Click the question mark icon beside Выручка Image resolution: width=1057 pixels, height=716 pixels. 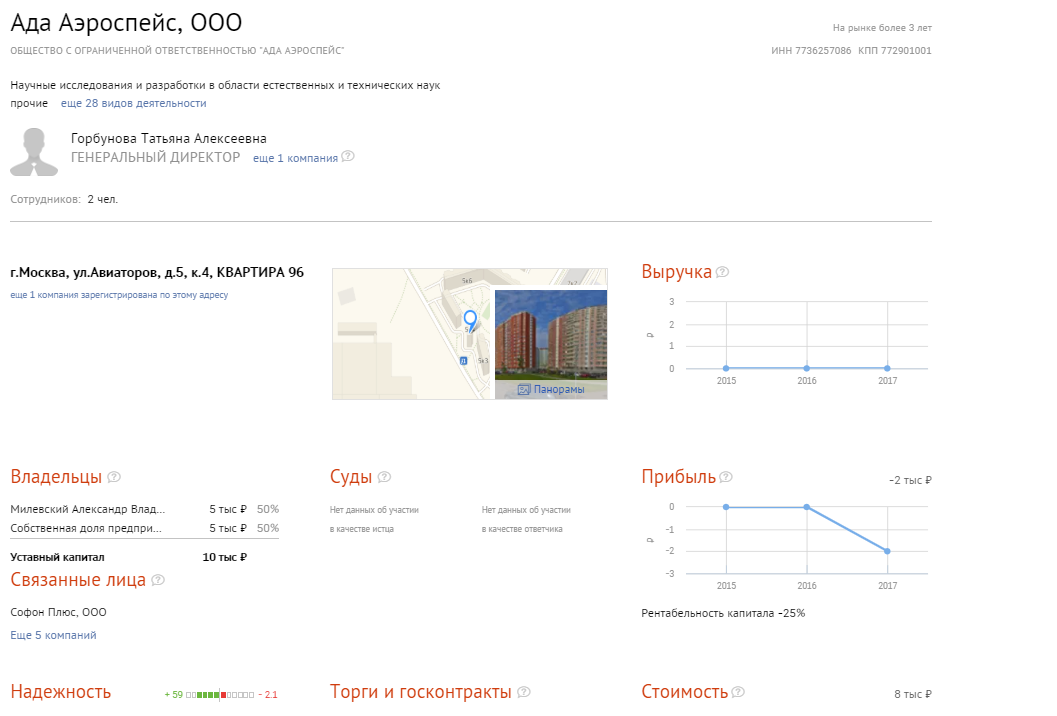point(723,272)
